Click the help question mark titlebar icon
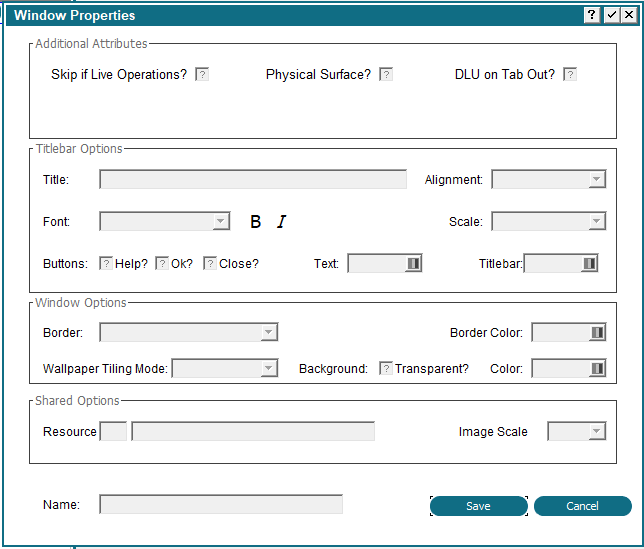The height and width of the screenshot is (549, 644). coord(592,15)
